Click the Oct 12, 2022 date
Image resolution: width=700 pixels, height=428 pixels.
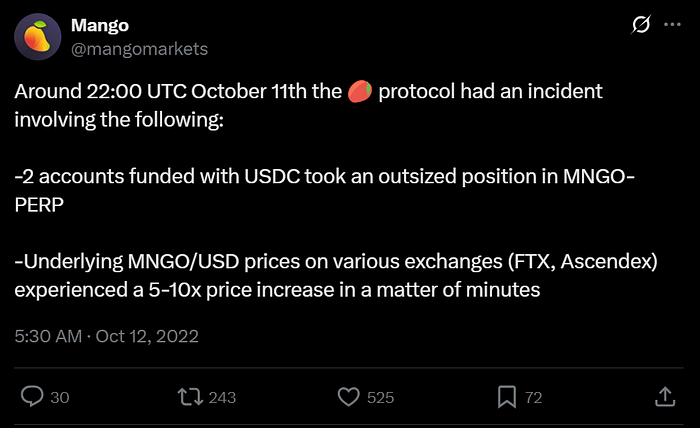(x=147, y=337)
